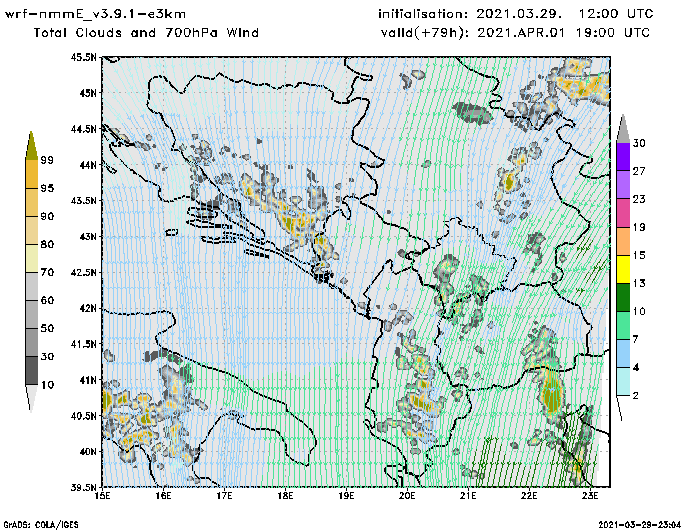Click the 42.5N latitude label
Viewport: 700px width, 530px height.
(x=83, y=272)
